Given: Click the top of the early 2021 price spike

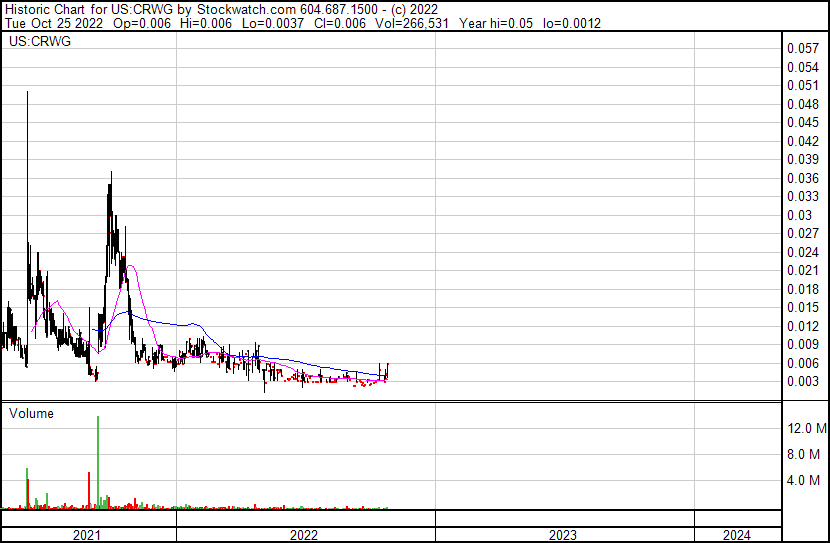Looking at the screenshot, I should point(27,92).
